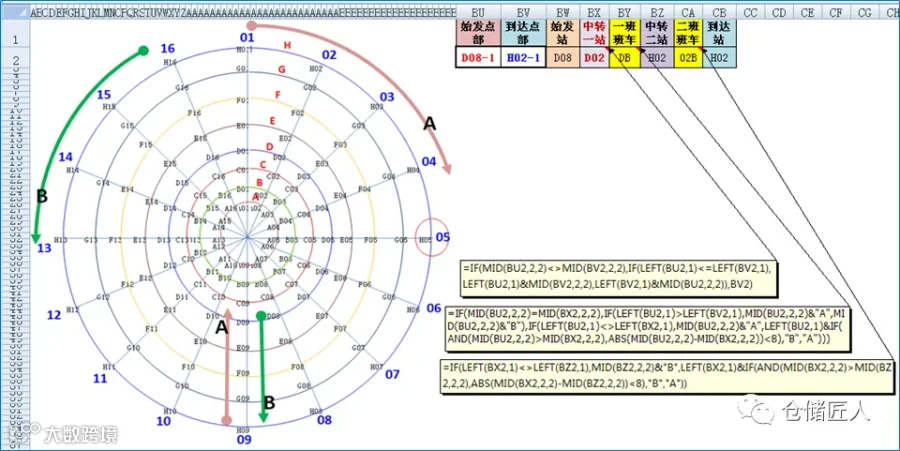Click the header cell 到达站
The height and width of the screenshot is (451, 900).
tap(719, 33)
